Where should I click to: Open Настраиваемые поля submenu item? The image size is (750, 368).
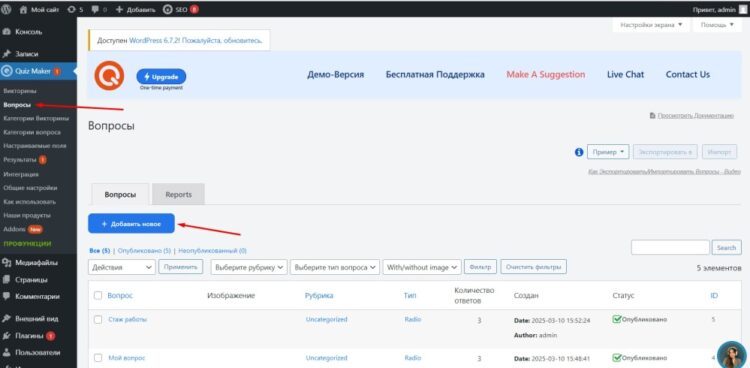click(x=35, y=145)
